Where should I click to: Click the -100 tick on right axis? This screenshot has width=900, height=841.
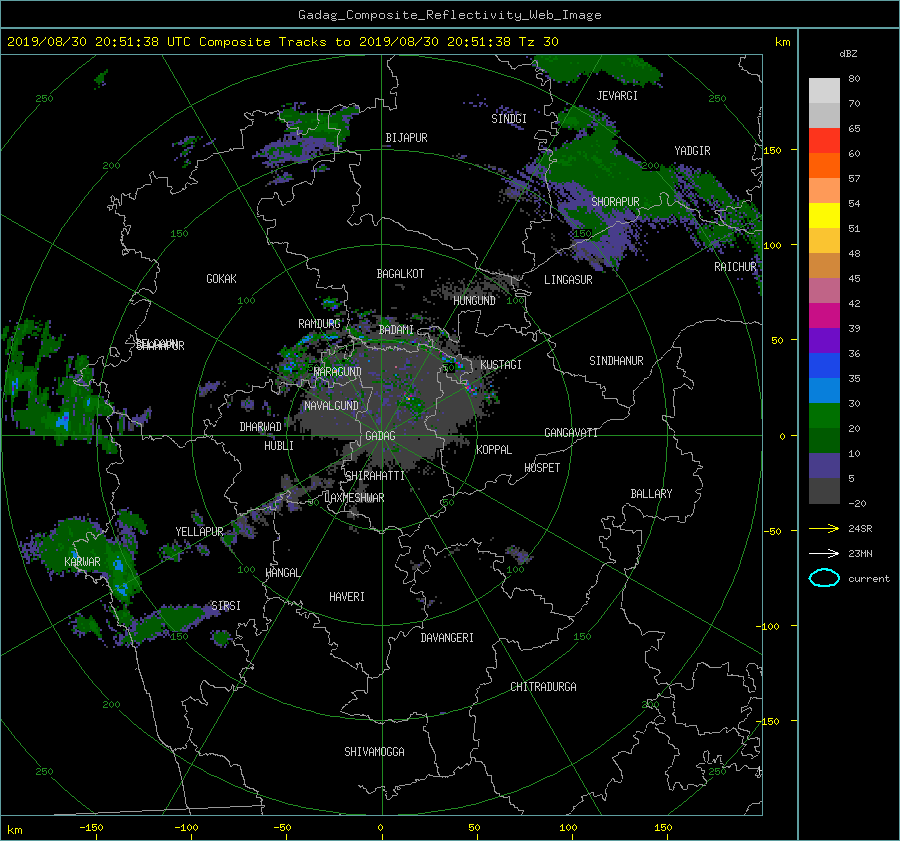click(770, 626)
